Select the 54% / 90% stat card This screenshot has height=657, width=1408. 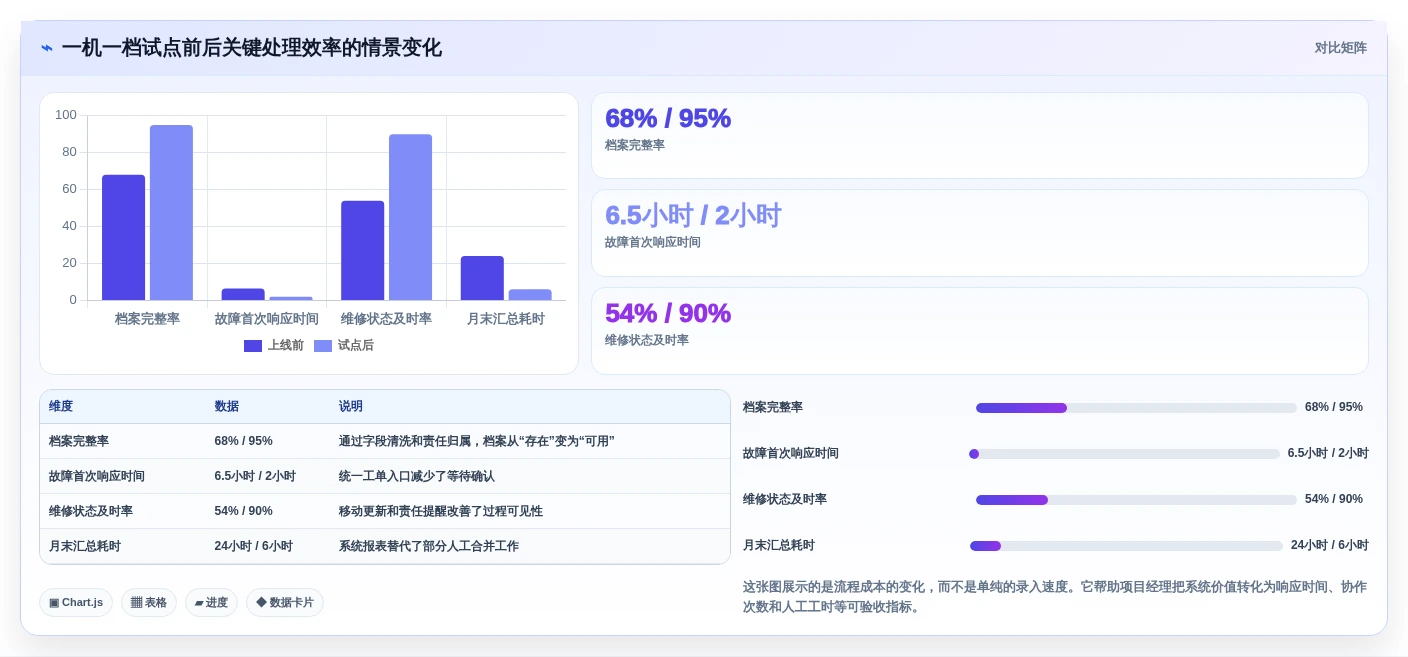(979, 331)
